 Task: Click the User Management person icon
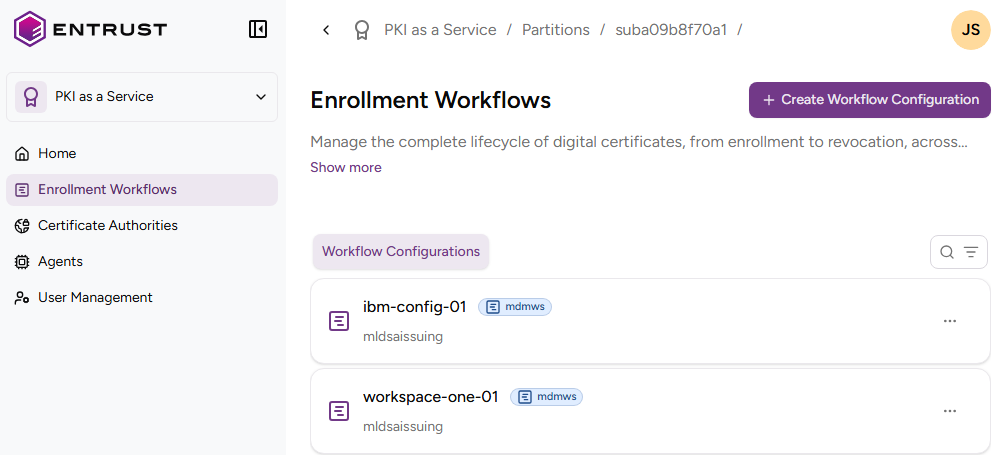[22, 298]
